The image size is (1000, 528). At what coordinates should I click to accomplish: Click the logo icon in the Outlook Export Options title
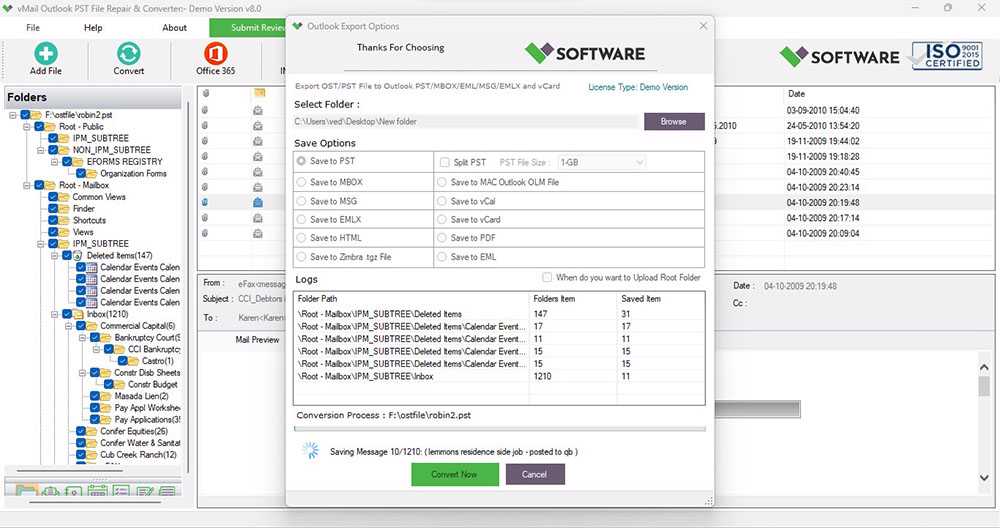point(297,26)
